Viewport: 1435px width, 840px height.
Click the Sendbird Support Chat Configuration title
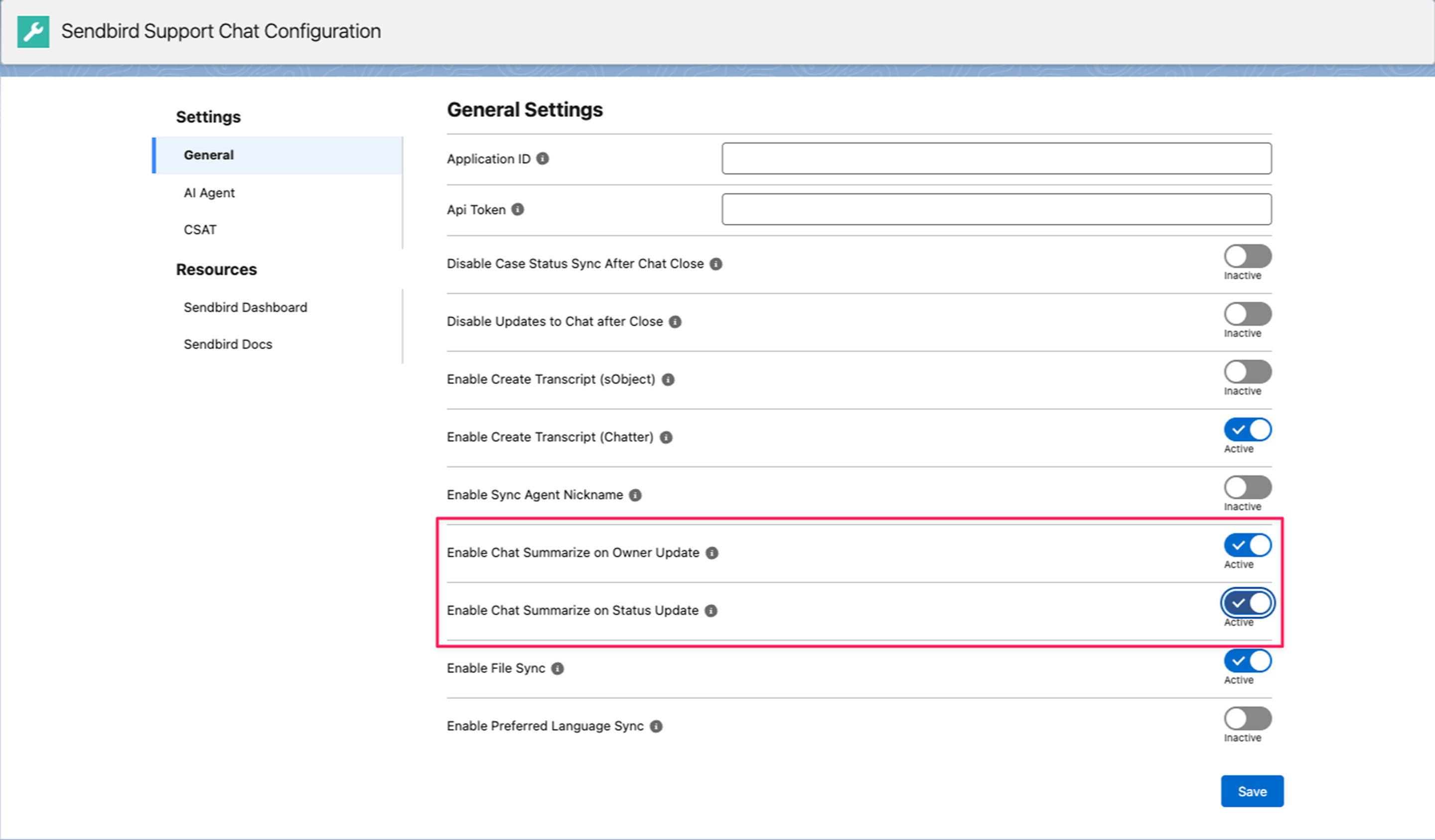221,31
